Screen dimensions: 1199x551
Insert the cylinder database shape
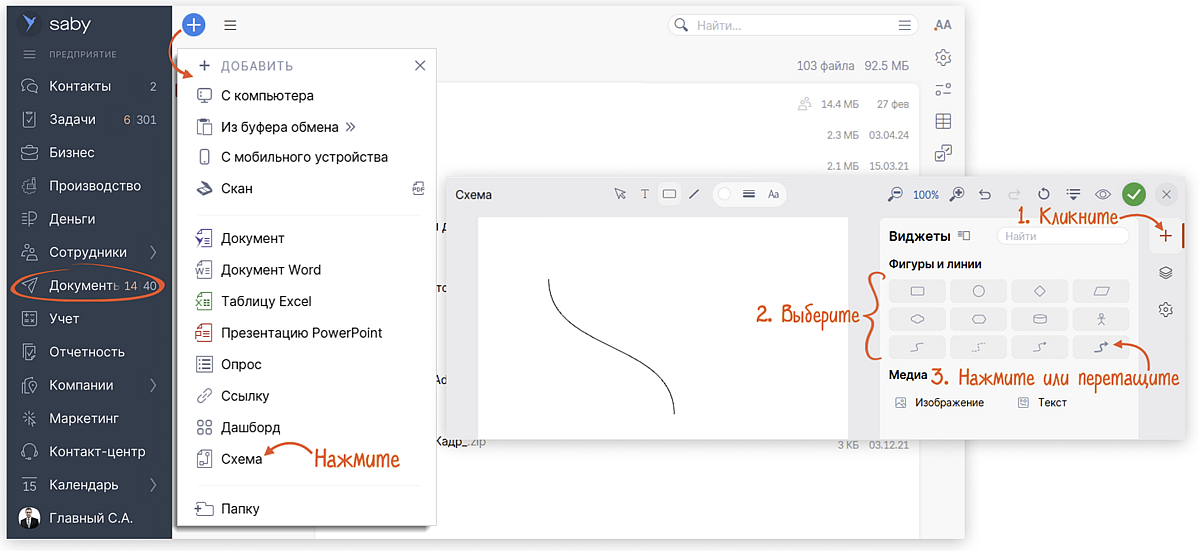click(1039, 319)
